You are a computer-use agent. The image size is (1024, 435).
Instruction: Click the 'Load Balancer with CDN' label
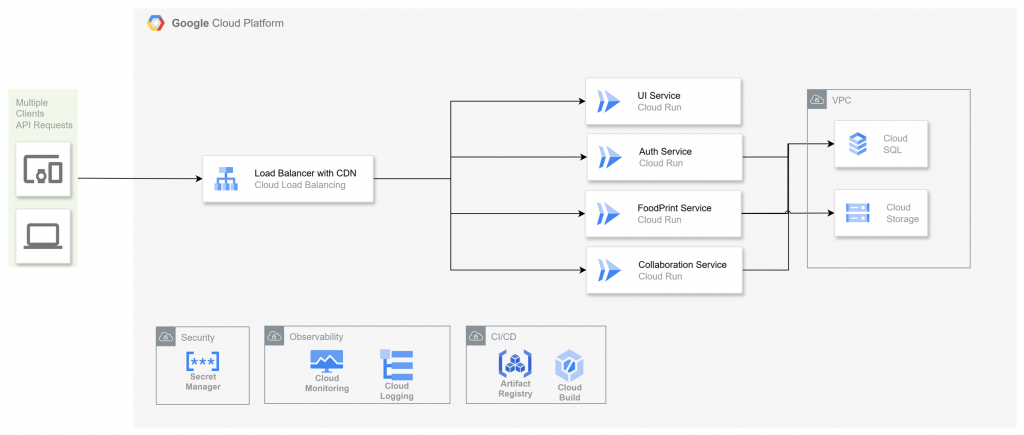pyautogui.click(x=305, y=173)
